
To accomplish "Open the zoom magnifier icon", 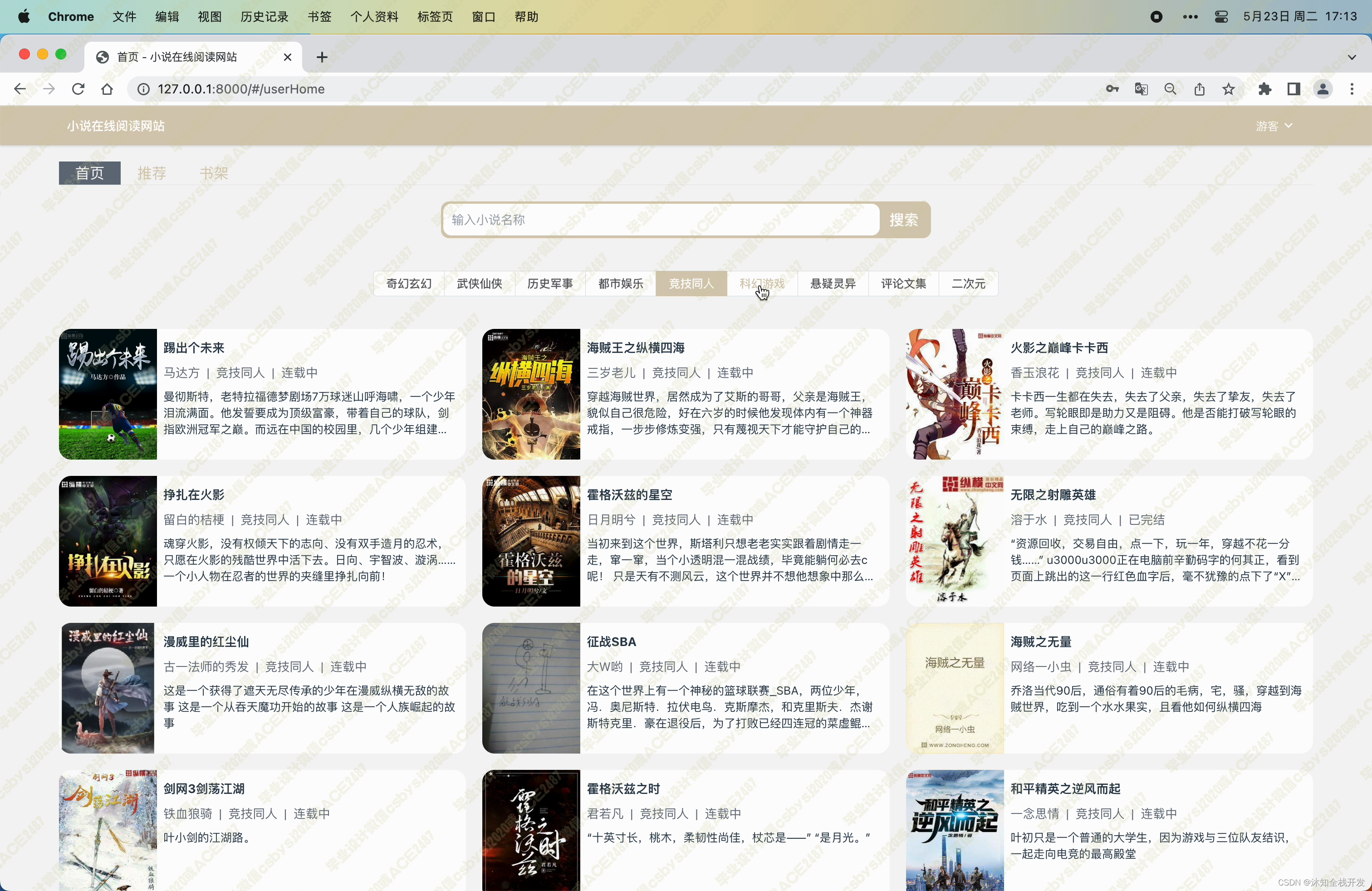I will 1170,89.
